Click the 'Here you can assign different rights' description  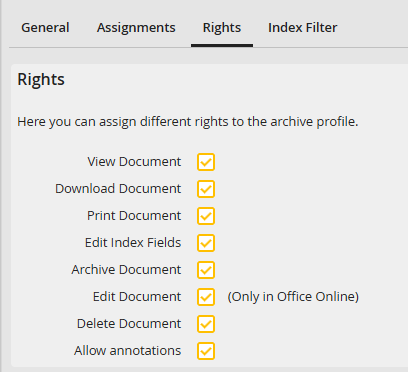[x=188, y=122]
